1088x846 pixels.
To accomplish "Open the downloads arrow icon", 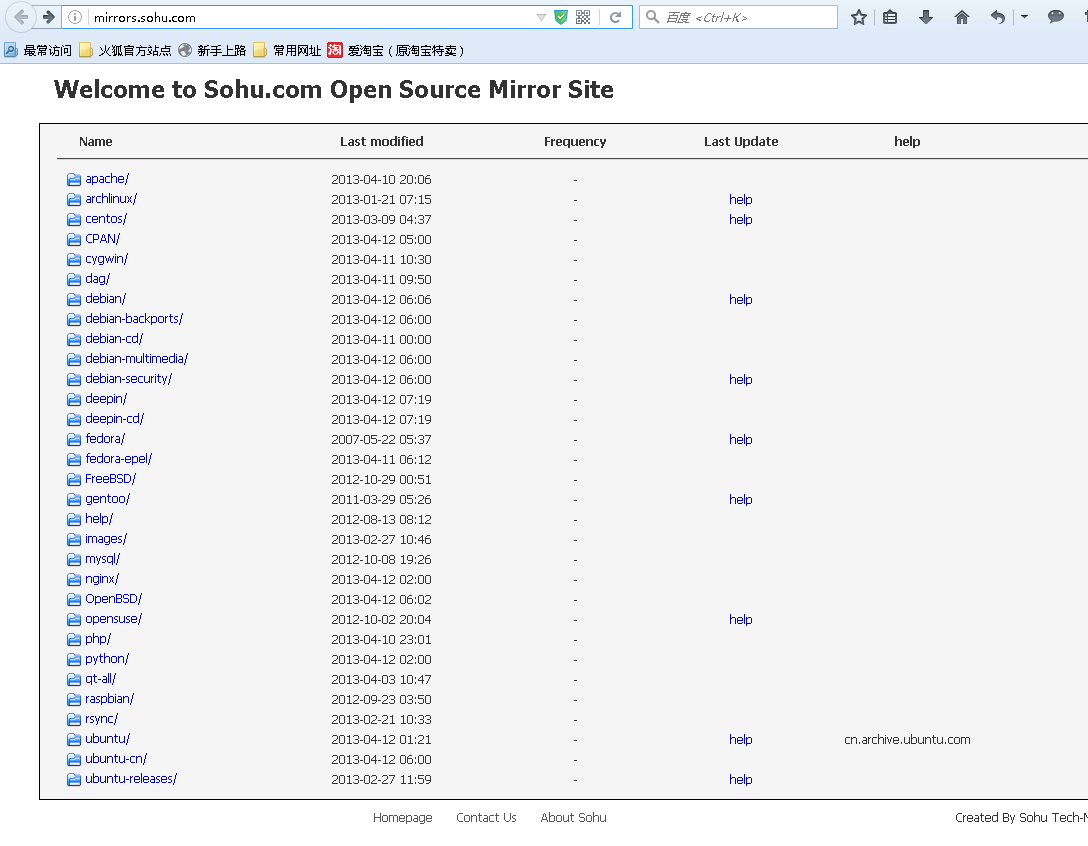I will point(926,17).
